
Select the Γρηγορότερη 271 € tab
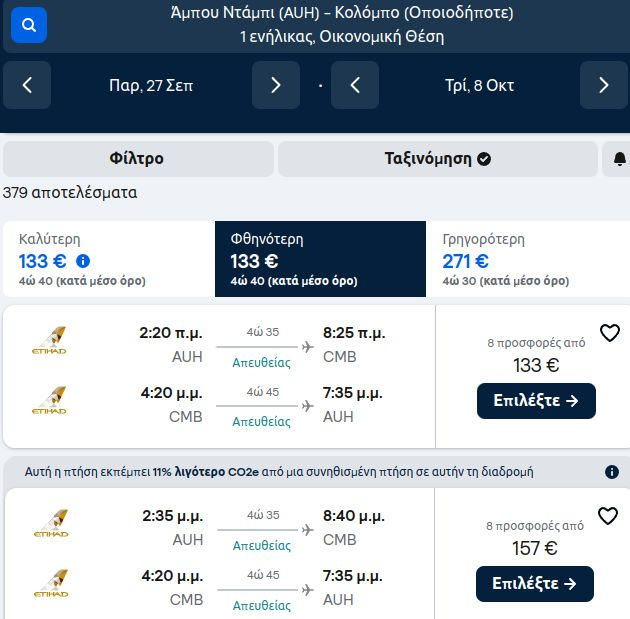tap(528, 259)
